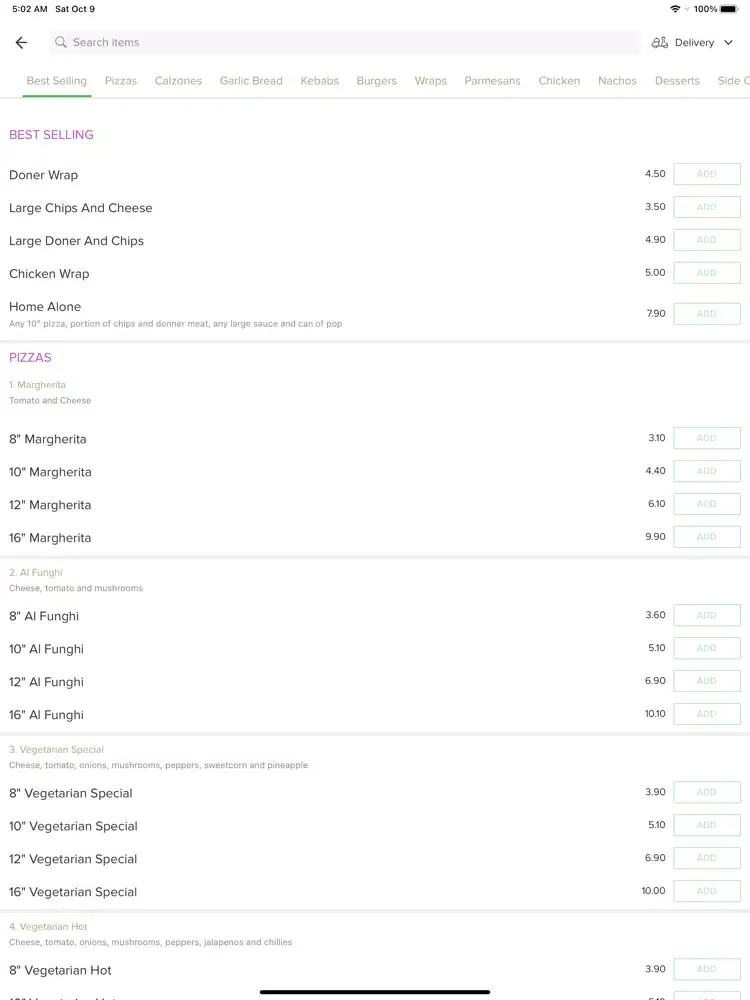The height and width of the screenshot is (1000, 750).
Task: Open the Delivery dropdown chevron
Action: 728,43
